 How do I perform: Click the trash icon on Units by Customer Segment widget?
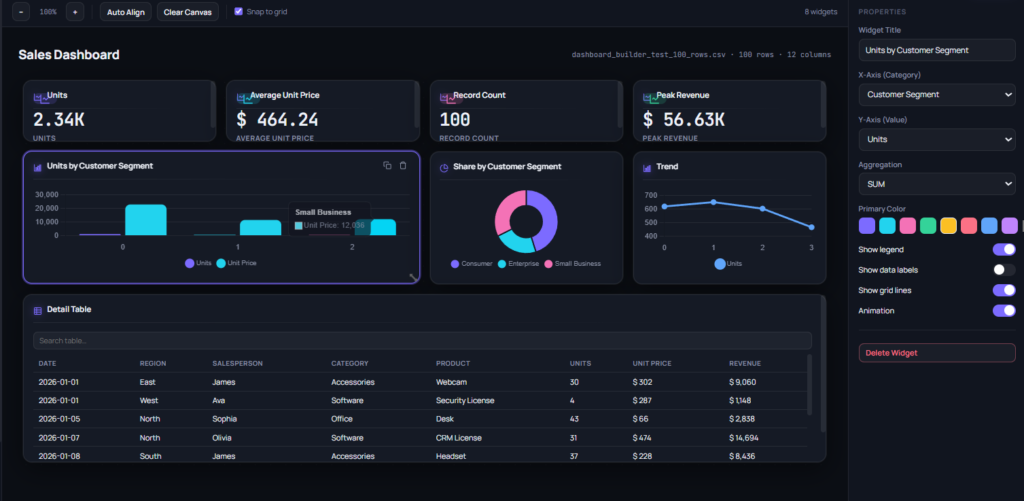403,165
